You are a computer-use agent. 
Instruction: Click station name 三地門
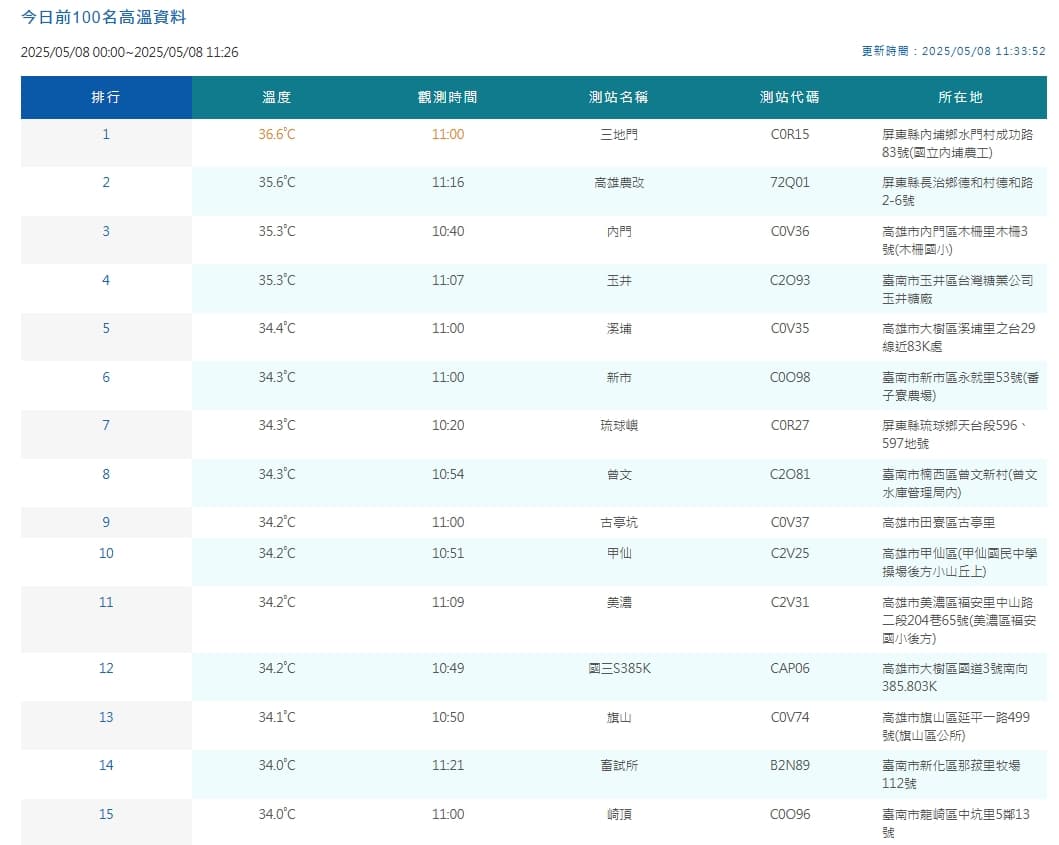tap(619, 134)
